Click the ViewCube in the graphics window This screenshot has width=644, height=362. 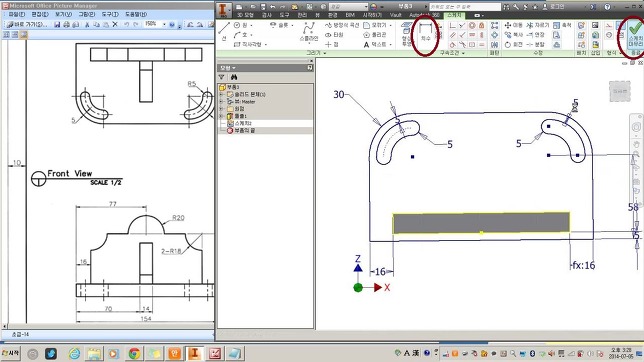(x=619, y=91)
